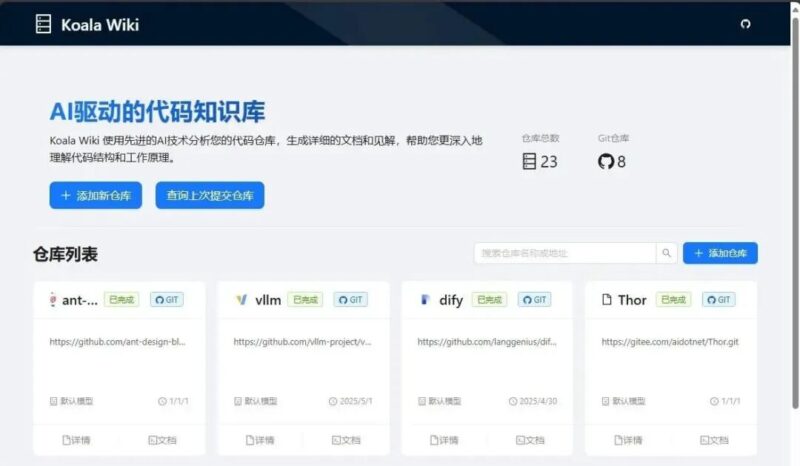This screenshot has height=466, width=800.
Task: Click the ant-design repository logo icon
Action: coord(53,300)
